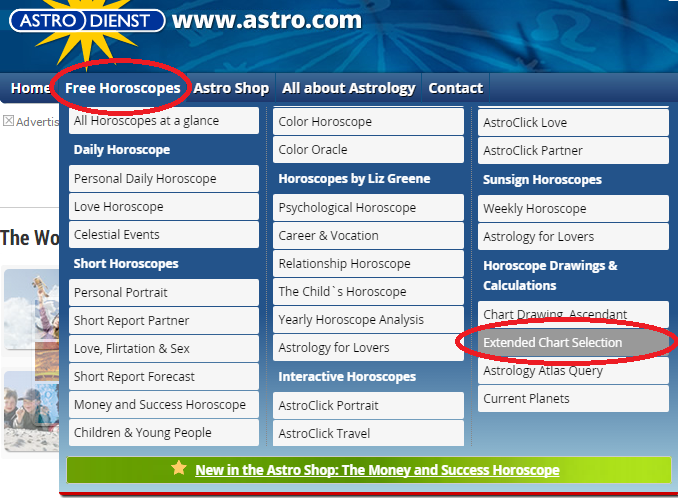Screen dimensions: 678x498
Task: Click the Interactive Horoscopes heading
Action: point(347,377)
